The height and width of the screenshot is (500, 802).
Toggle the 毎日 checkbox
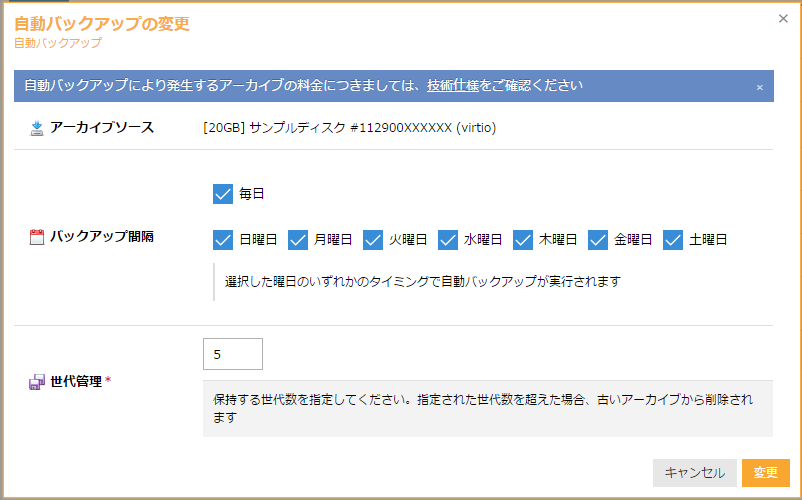click(223, 194)
